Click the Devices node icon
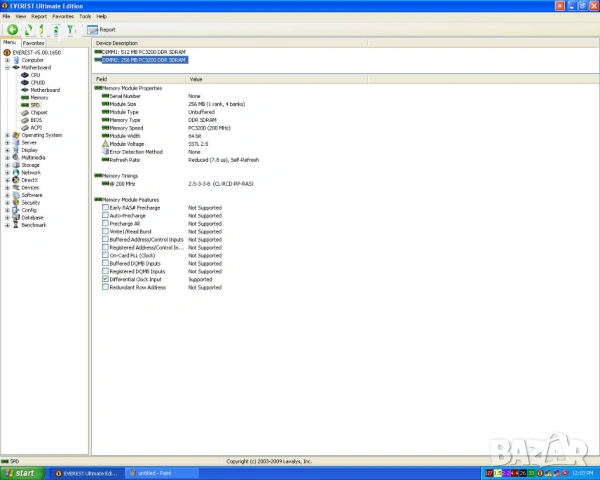600x480 pixels. (16, 188)
